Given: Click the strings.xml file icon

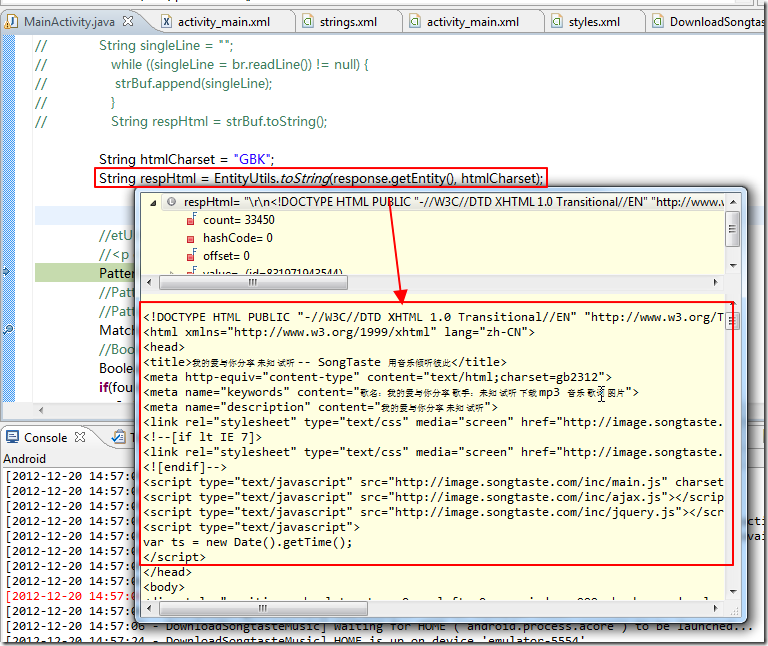Looking at the screenshot, I should coord(308,21).
